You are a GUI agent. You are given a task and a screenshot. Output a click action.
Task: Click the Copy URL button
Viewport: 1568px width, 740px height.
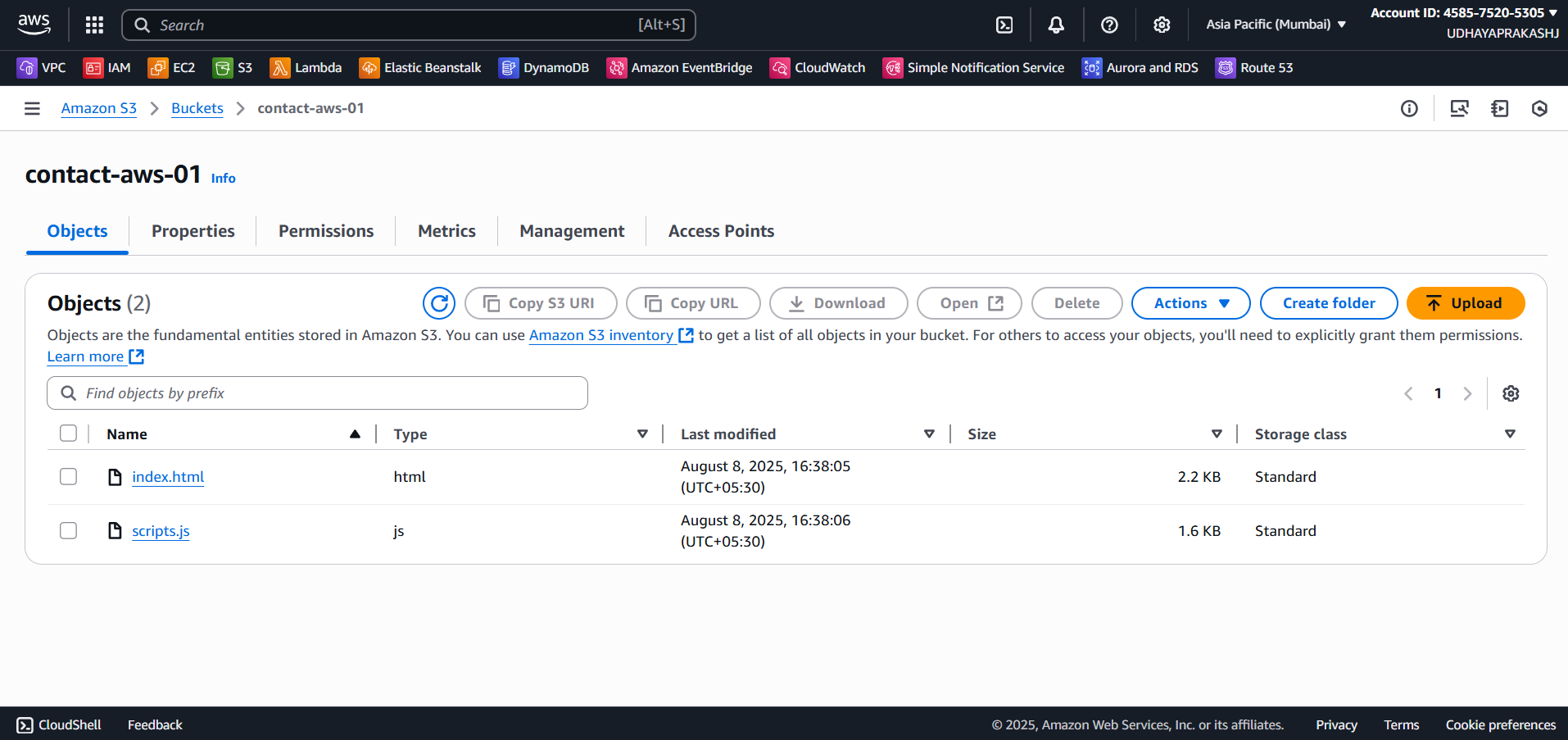693,303
